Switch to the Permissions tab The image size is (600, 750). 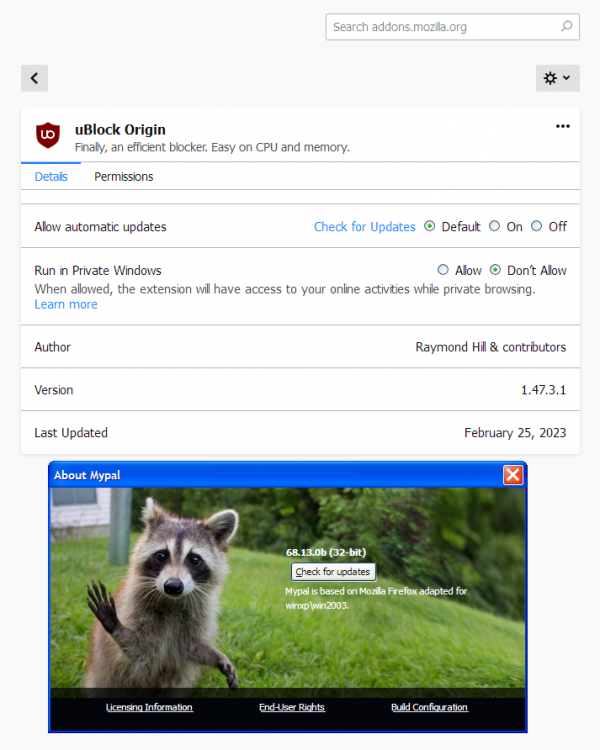[124, 177]
